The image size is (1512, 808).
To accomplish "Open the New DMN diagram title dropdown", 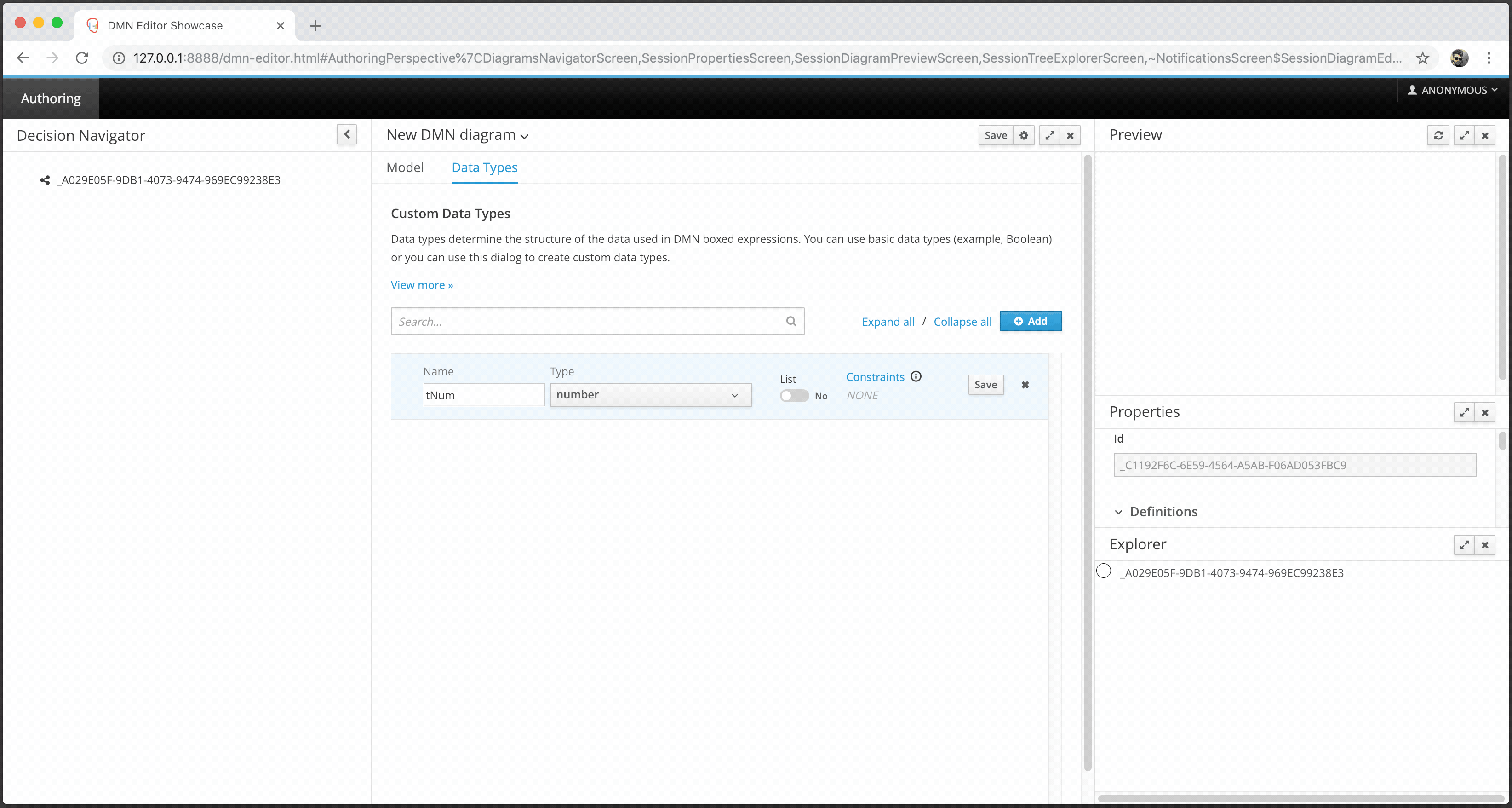I will point(457,135).
